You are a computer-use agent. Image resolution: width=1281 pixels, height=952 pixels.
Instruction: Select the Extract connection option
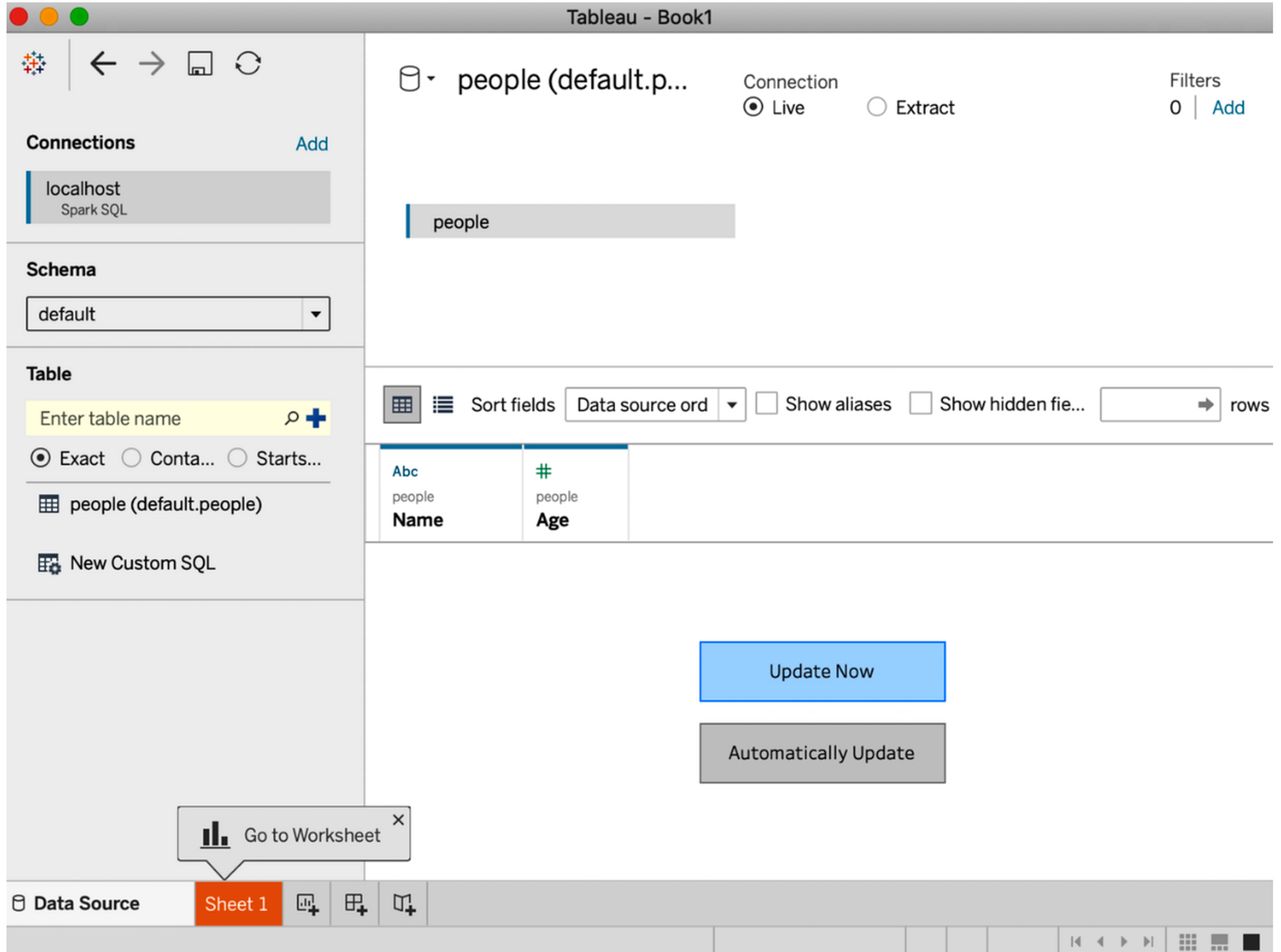[876, 107]
